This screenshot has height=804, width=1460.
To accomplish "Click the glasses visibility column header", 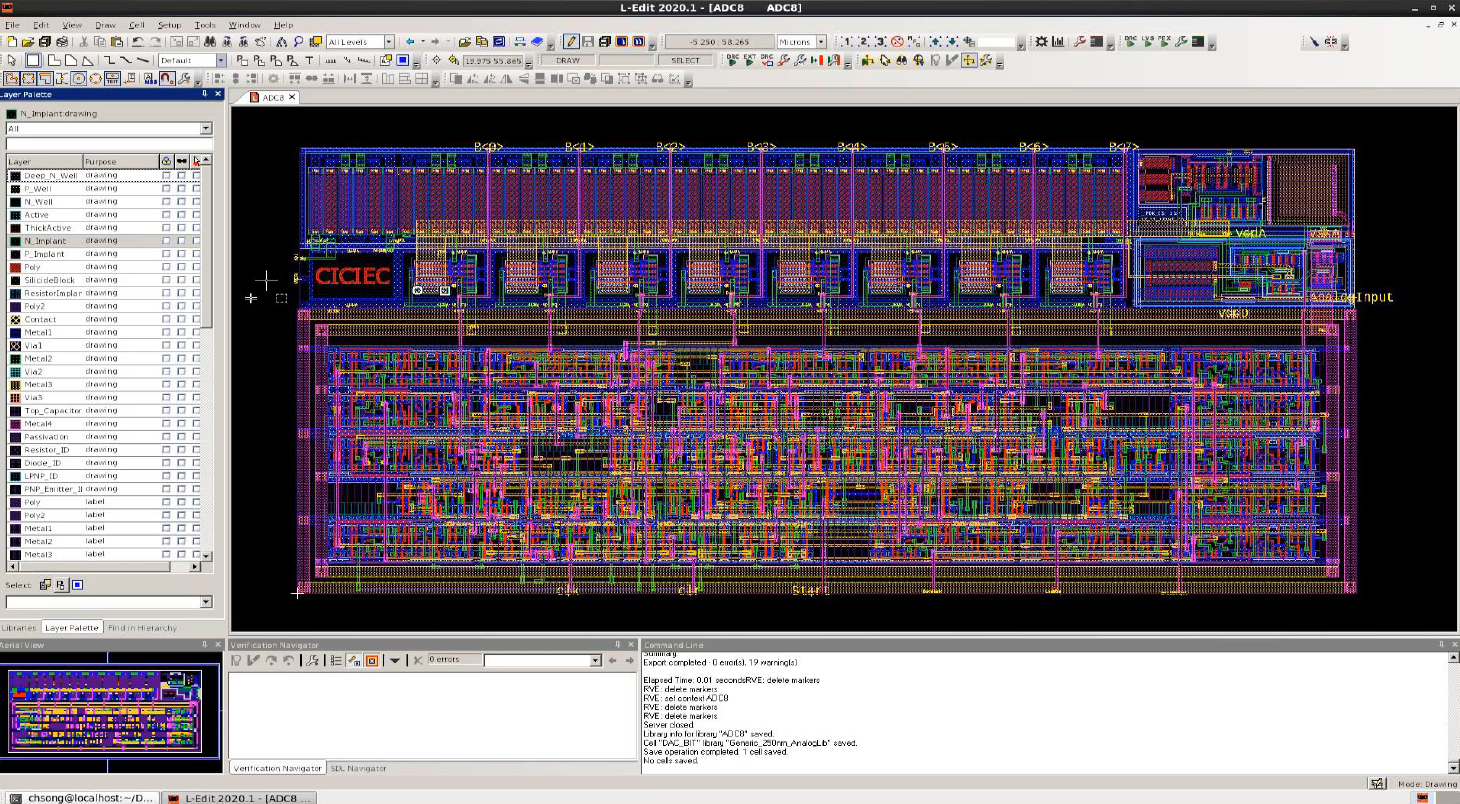I will 181,161.
